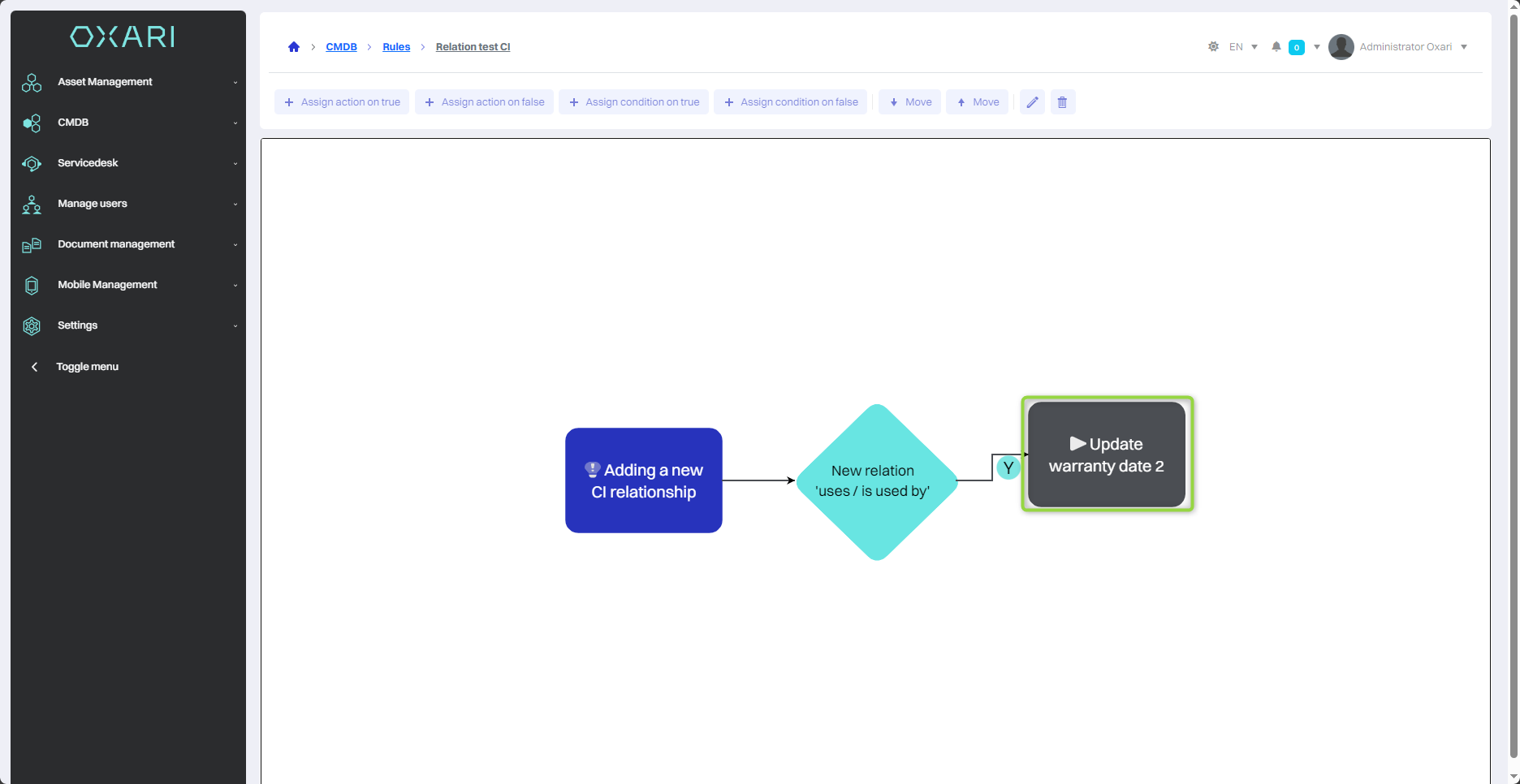Click the Asset Management sidebar icon
The image size is (1520, 784).
pos(32,83)
